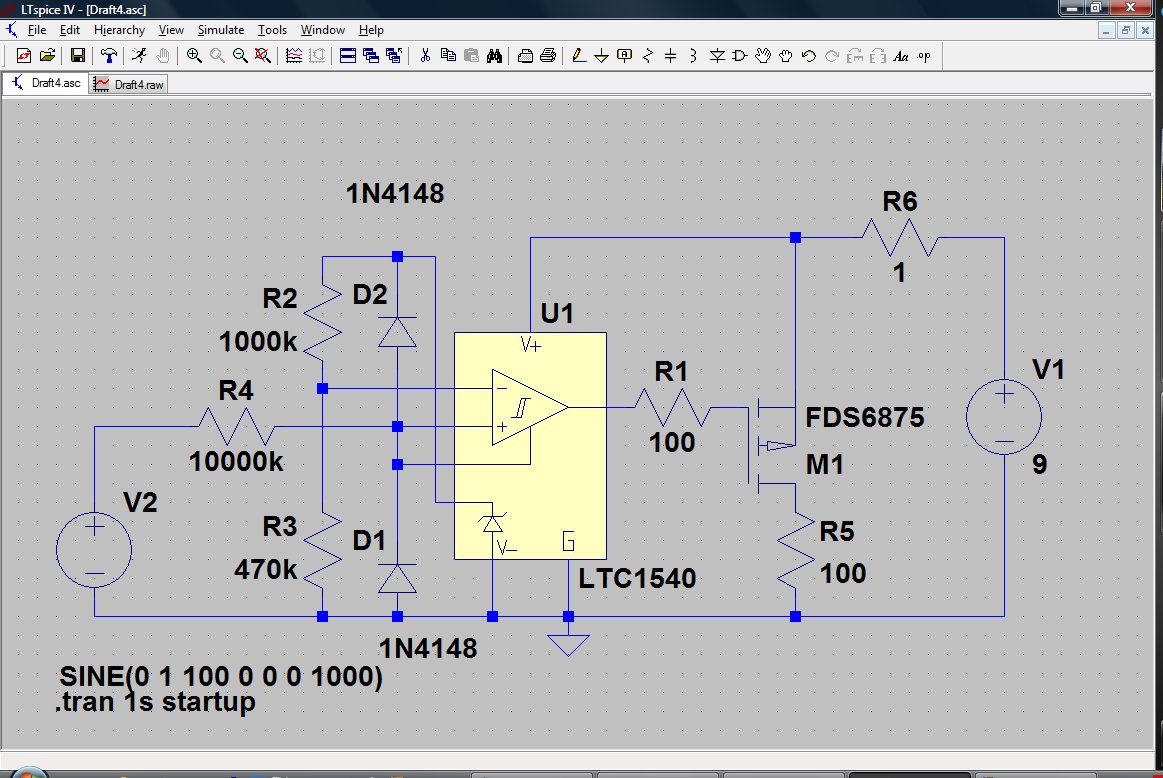
Task: Click the '.tran 1s startup' directive text
Action: pos(155,702)
